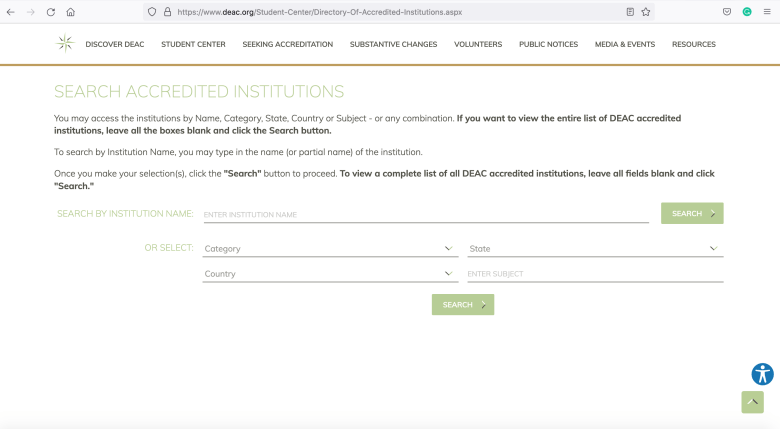
Task: Click the back-to-top arrow button
Action: pyautogui.click(x=753, y=402)
